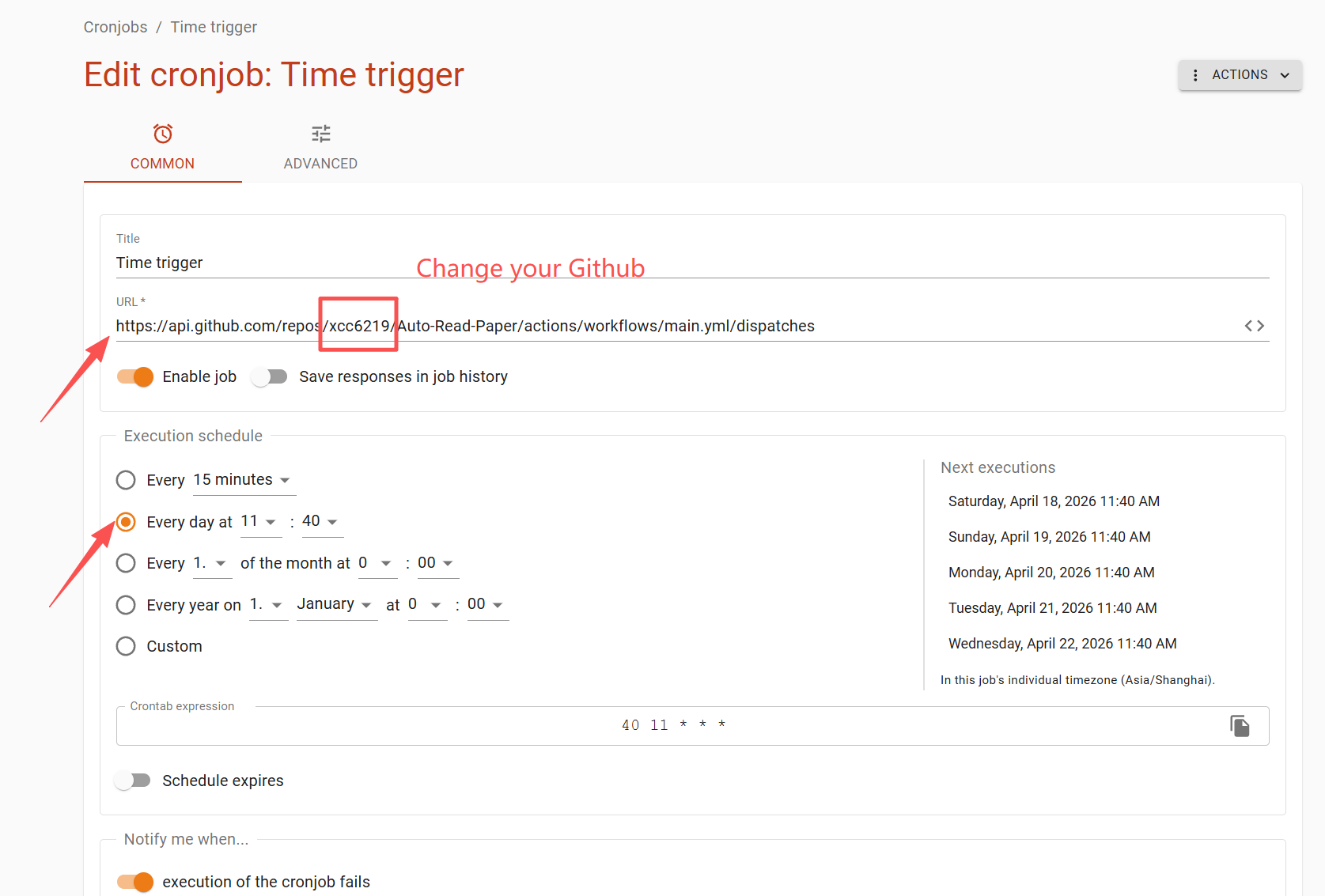Viewport: 1325px width, 896px height.
Task: Click Sunday, April 19, 2026 execution entry
Action: coord(1049,537)
